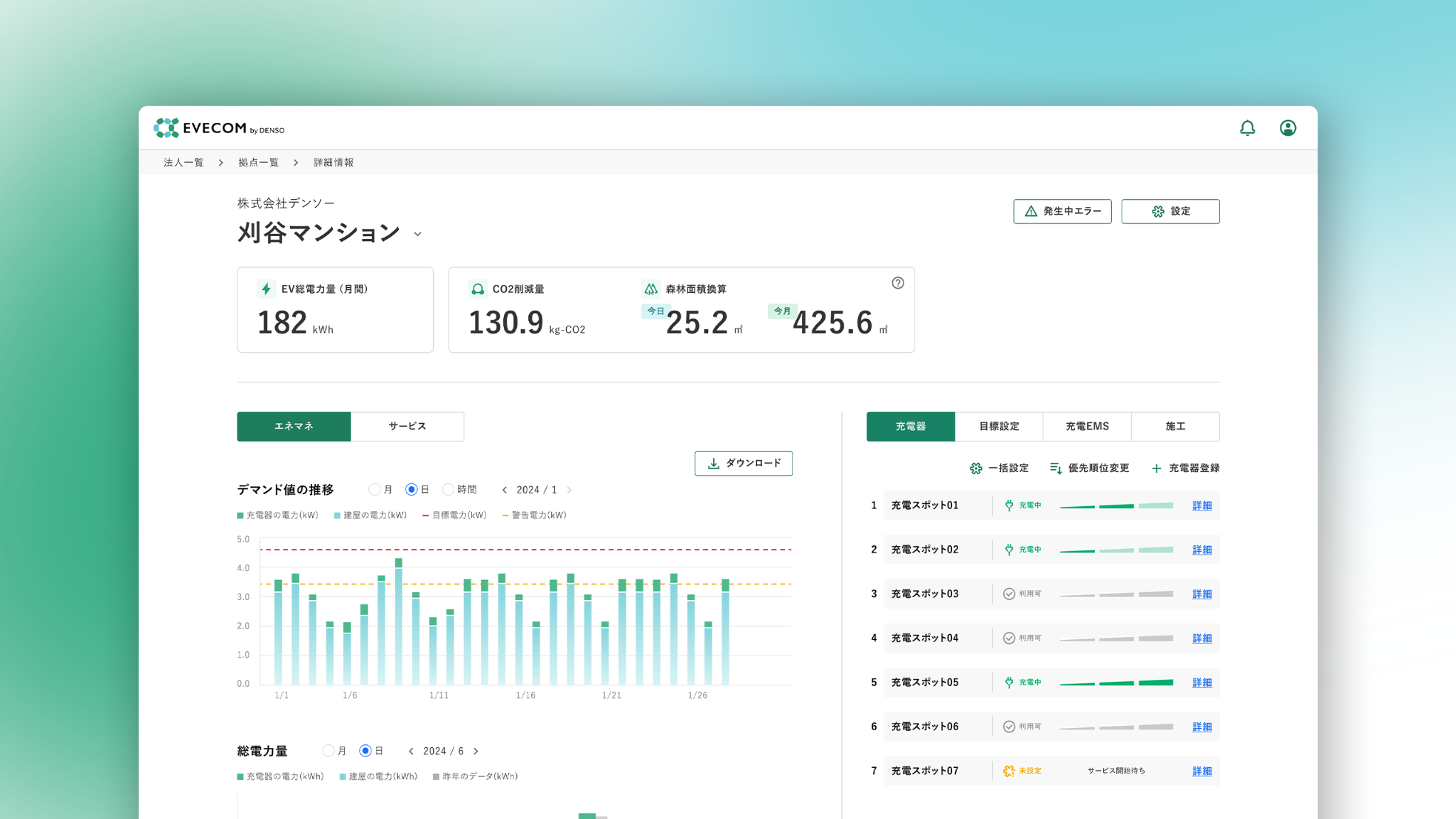Viewport: 1456px width, 819px height.
Task: Click the 発生中エラー warning button
Action: tap(1062, 211)
